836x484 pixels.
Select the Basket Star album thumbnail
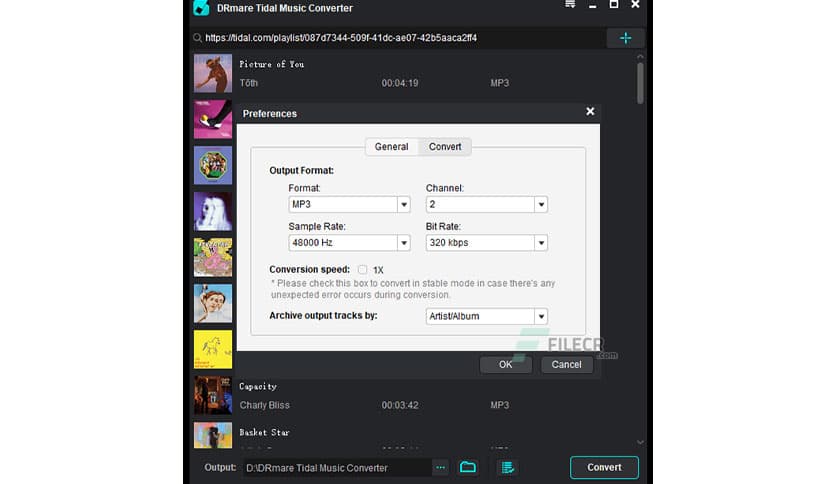[x=213, y=435]
